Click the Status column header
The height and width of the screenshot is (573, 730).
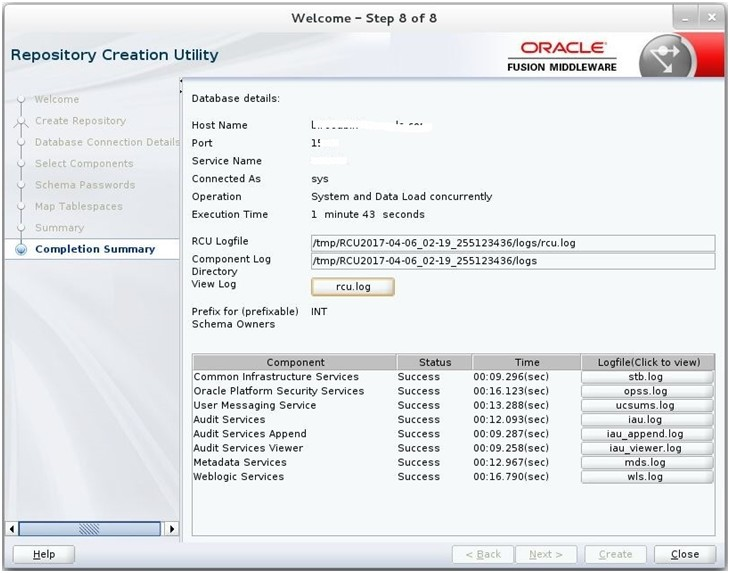pos(434,362)
